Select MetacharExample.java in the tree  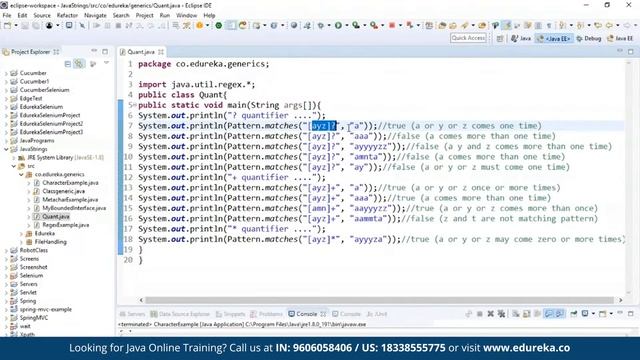70,200
